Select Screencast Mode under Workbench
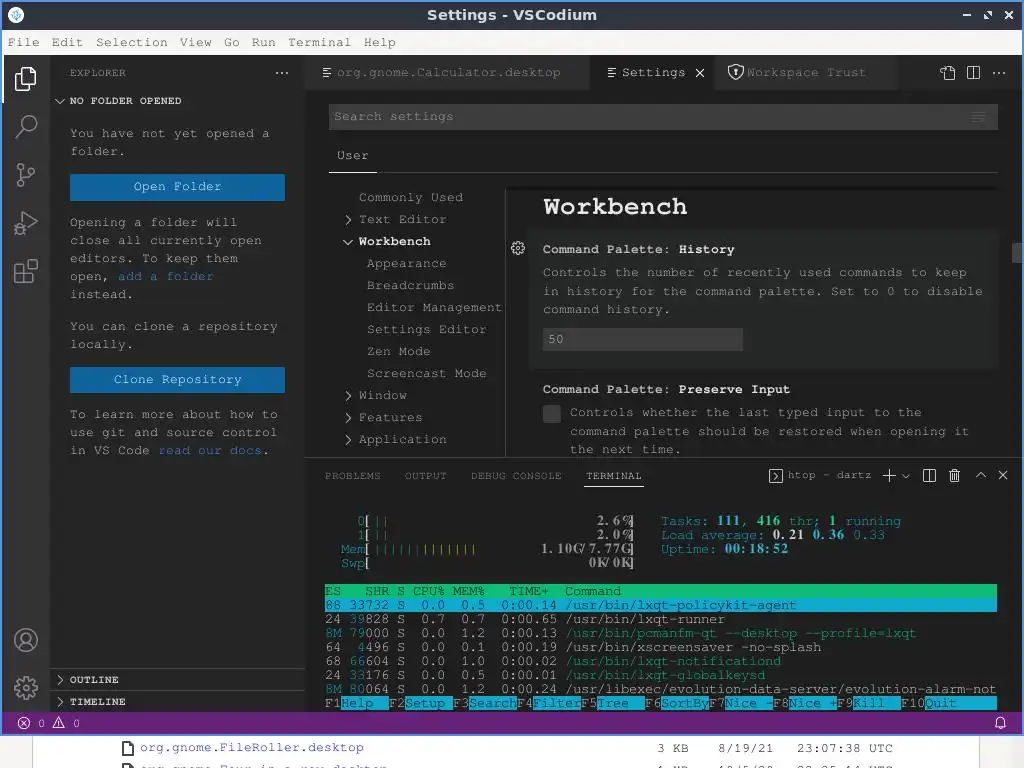 click(426, 374)
